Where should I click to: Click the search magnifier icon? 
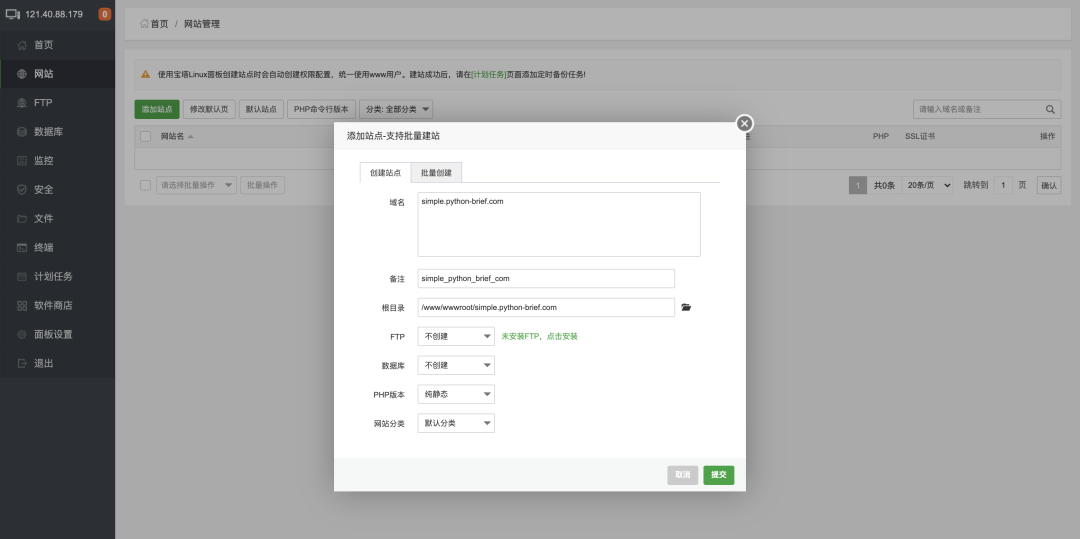(1050, 109)
